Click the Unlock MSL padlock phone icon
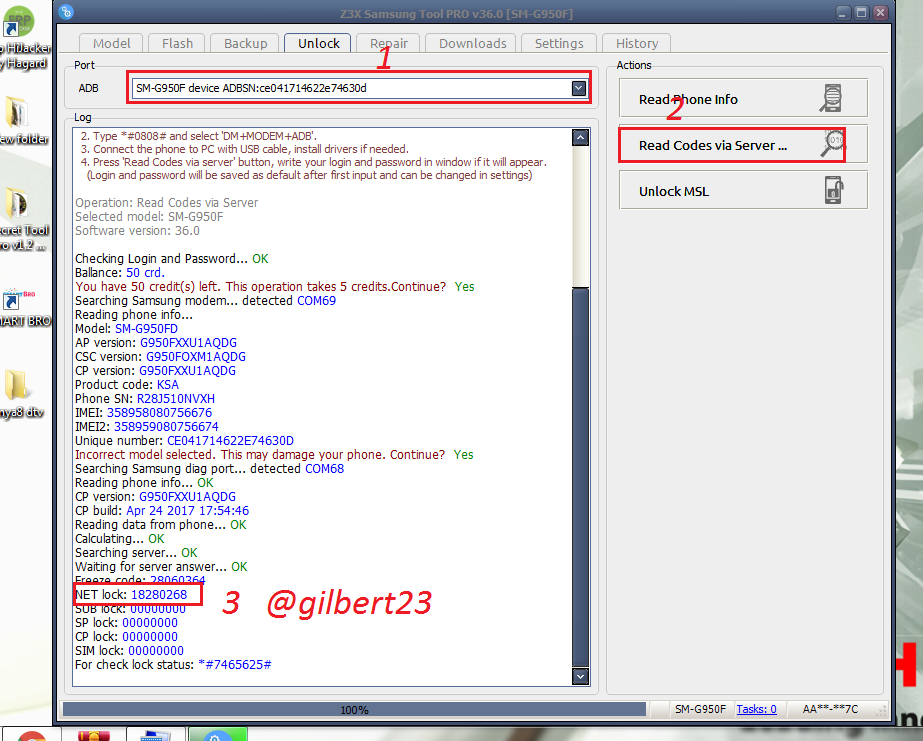923x741 pixels. point(833,190)
